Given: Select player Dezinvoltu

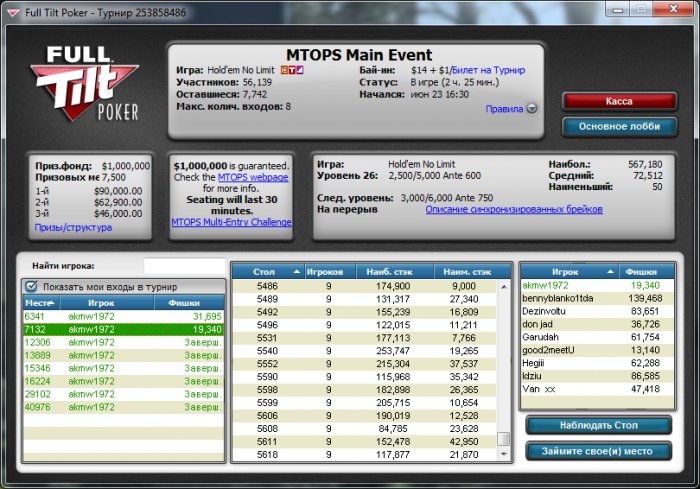Looking at the screenshot, I should [x=598, y=311].
